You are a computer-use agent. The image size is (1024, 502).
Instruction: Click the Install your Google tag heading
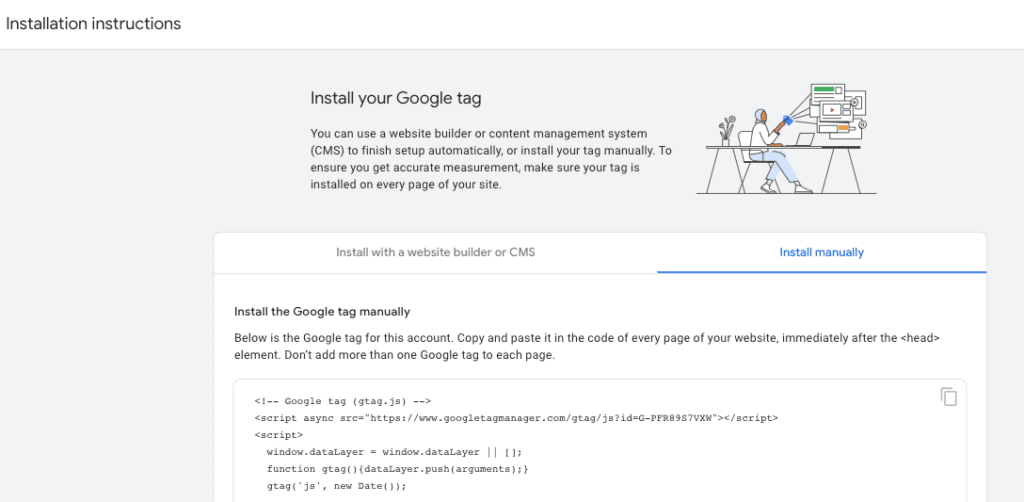point(396,99)
